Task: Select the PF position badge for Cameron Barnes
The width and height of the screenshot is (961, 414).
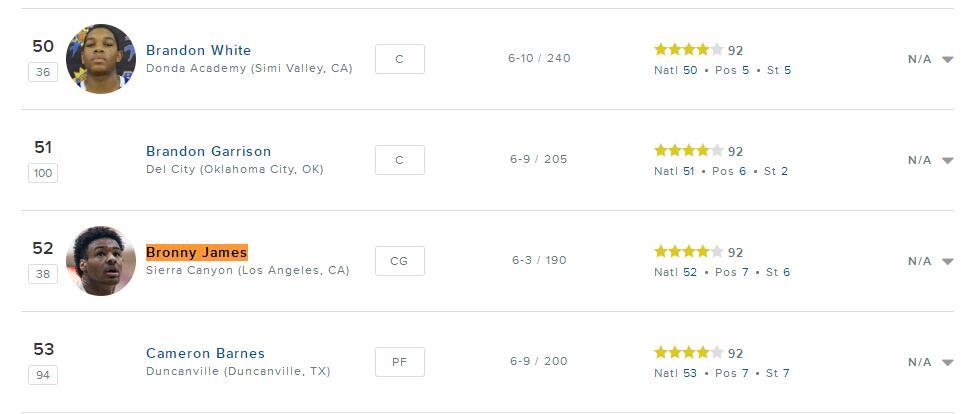Action: (400, 362)
